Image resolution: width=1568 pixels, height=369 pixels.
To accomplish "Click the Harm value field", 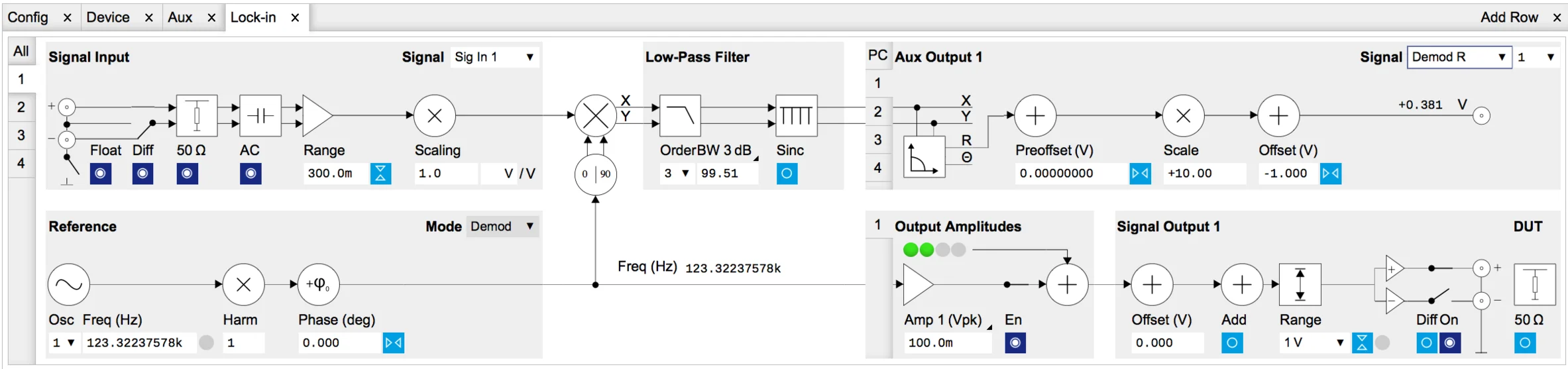I will pos(244,343).
